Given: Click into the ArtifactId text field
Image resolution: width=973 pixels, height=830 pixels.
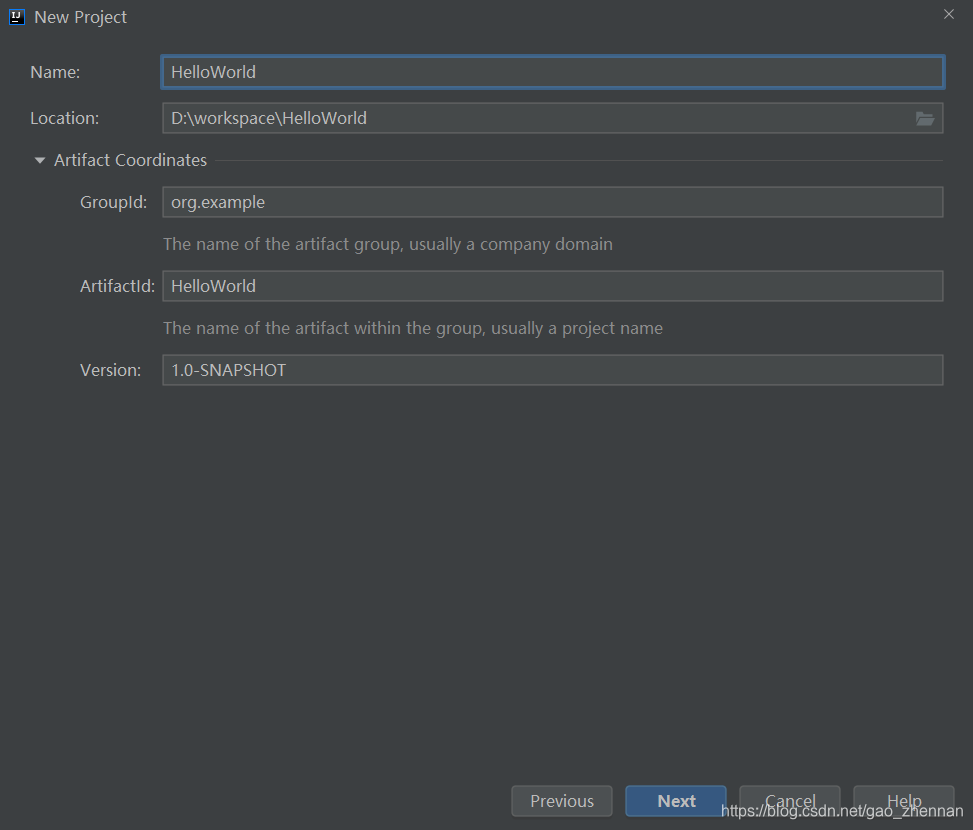Looking at the screenshot, I should pyautogui.click(x=552, y=286).
